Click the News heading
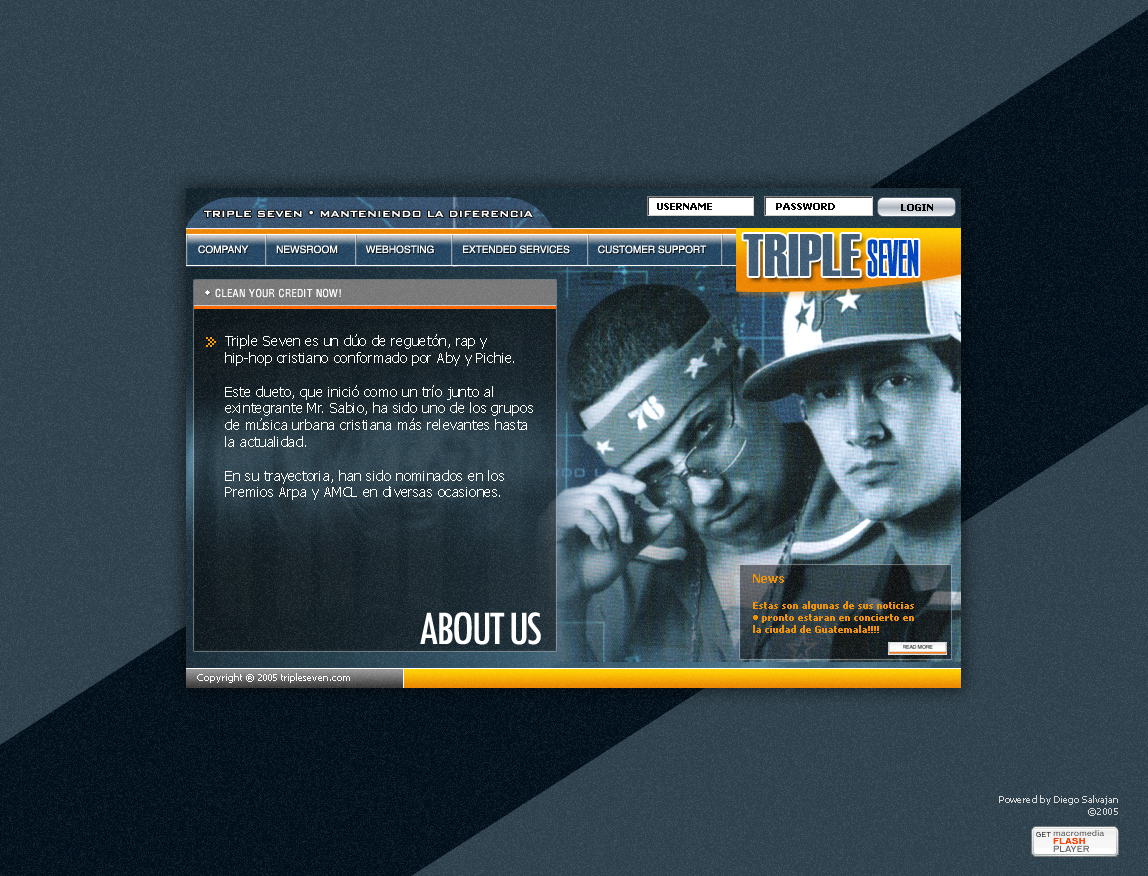 [768, 579]
